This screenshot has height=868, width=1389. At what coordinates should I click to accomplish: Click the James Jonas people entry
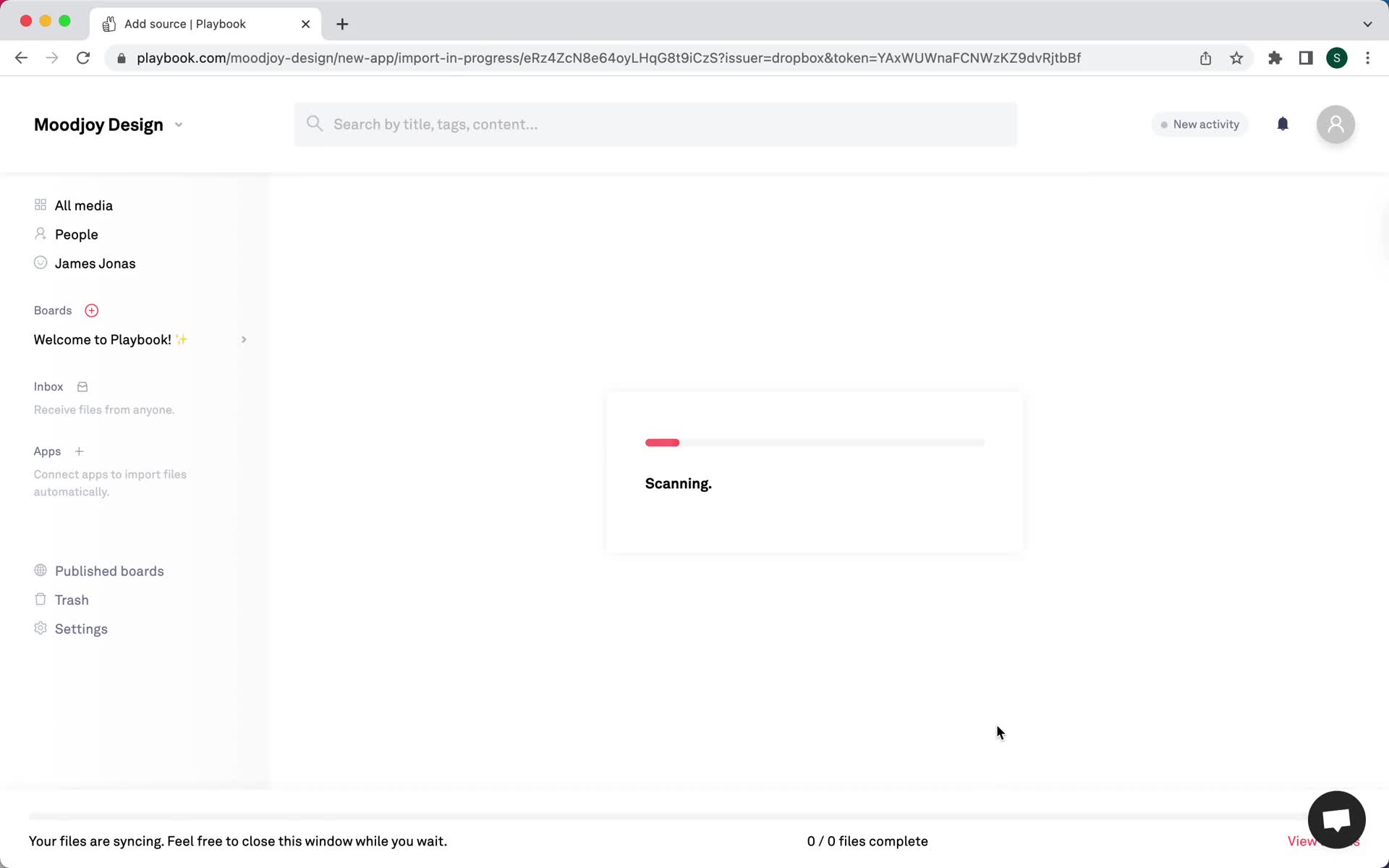[x=95, y=262]
